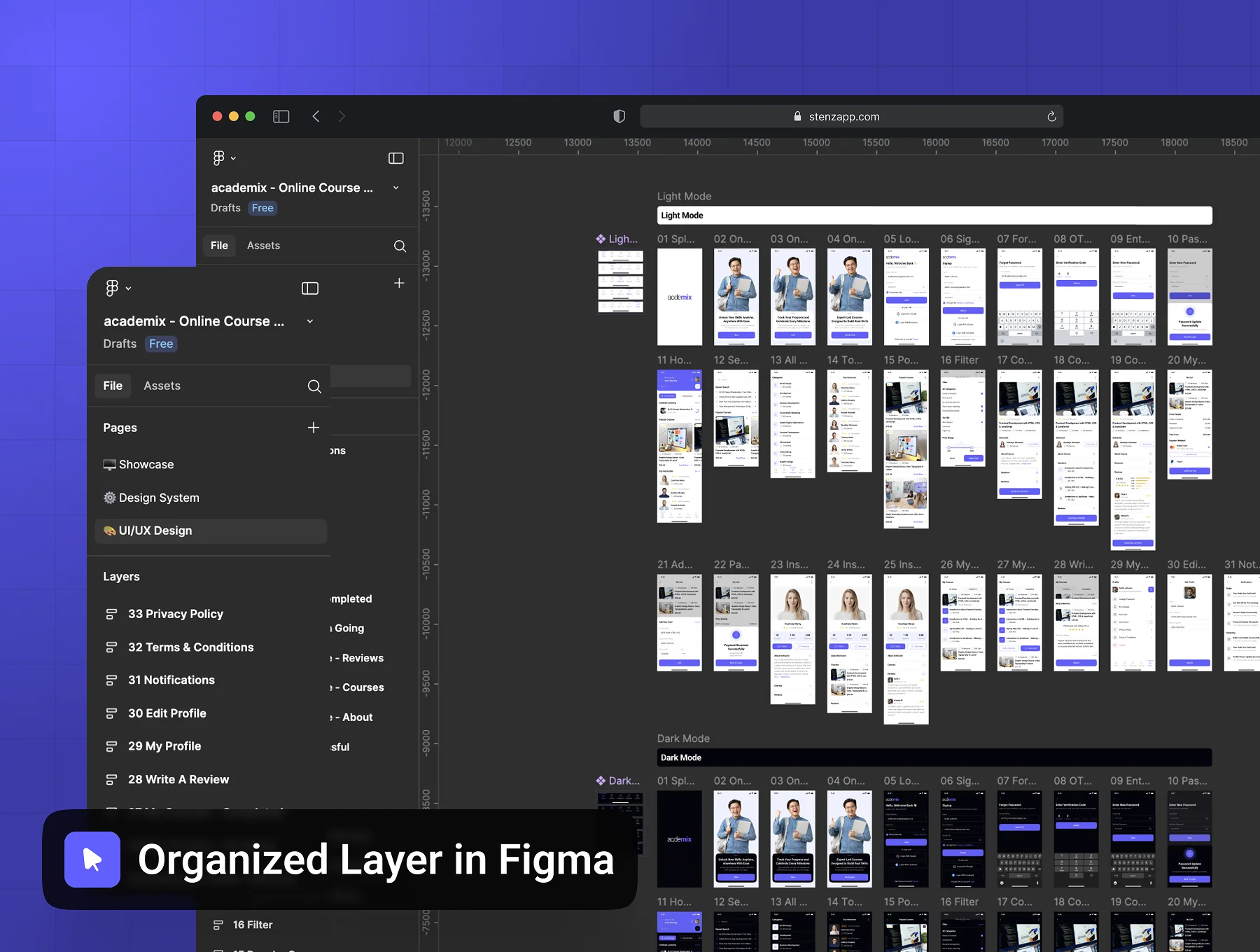
Task: Open the front panel Figma logo chevron
Action: click(128, 288)
